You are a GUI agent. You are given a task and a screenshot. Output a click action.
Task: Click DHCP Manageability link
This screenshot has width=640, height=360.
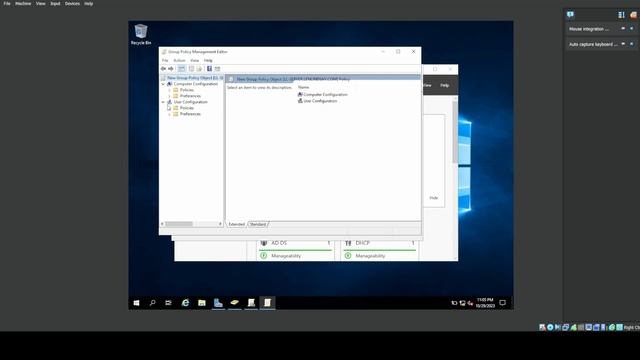click(x=370, y=256)
